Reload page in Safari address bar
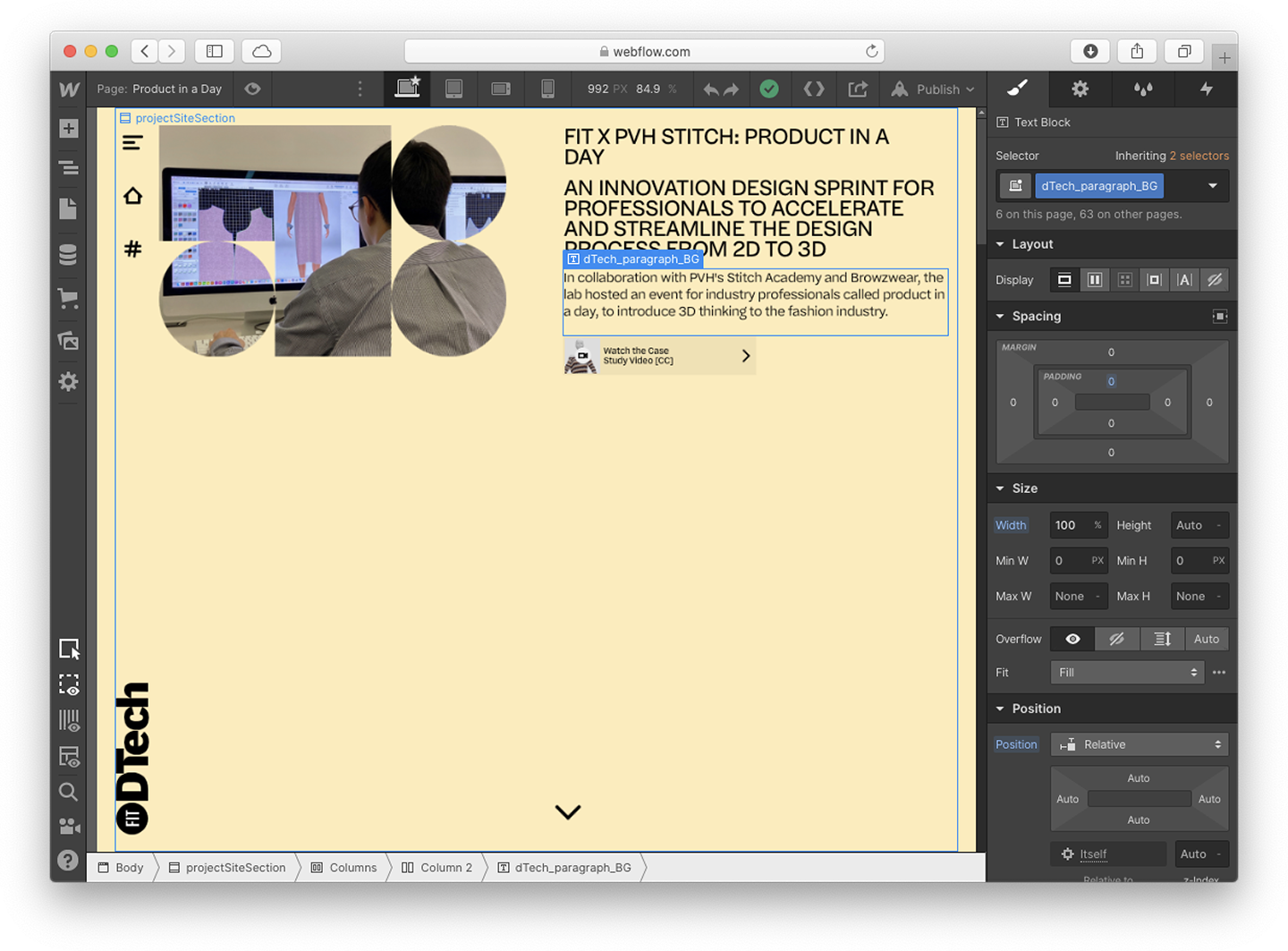Image resolution: width=1288 pixels, height=951 pixels. click(x=871, y=51)
